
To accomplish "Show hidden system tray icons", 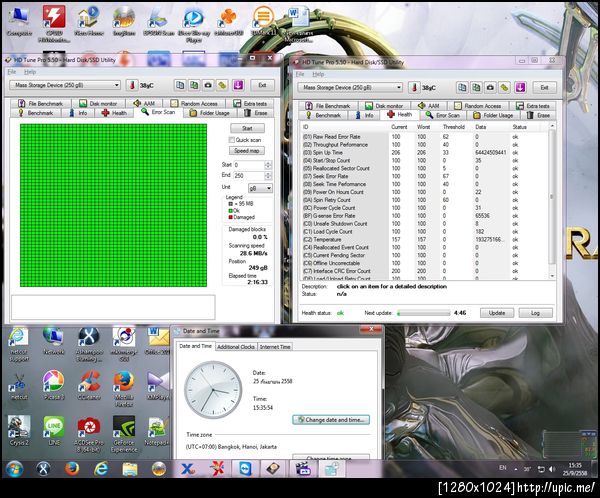I will 516,469.
